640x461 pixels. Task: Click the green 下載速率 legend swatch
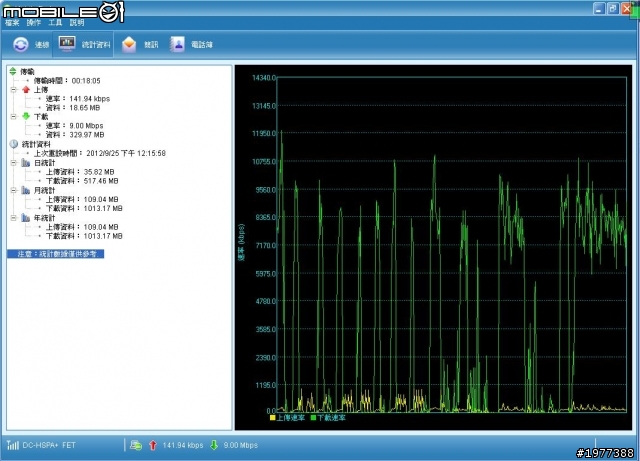[313, 418]
